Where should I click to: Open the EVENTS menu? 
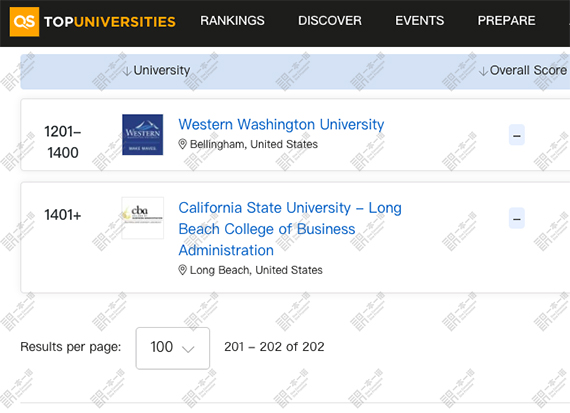click(x=420, y=21)
